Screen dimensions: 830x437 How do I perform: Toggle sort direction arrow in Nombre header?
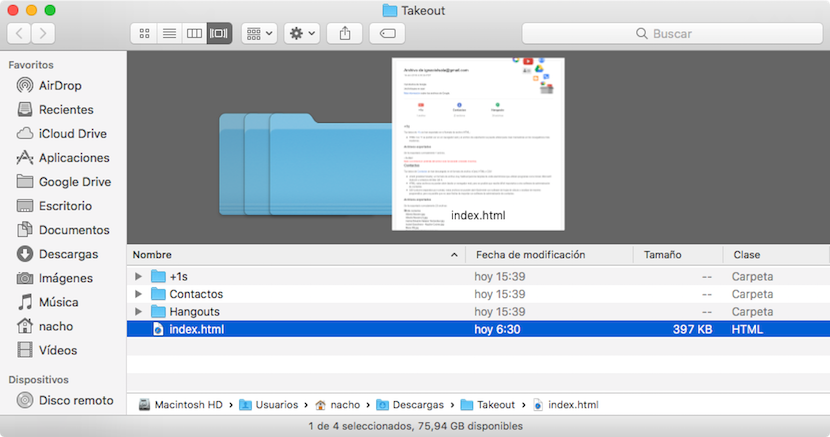click(454, 255)
